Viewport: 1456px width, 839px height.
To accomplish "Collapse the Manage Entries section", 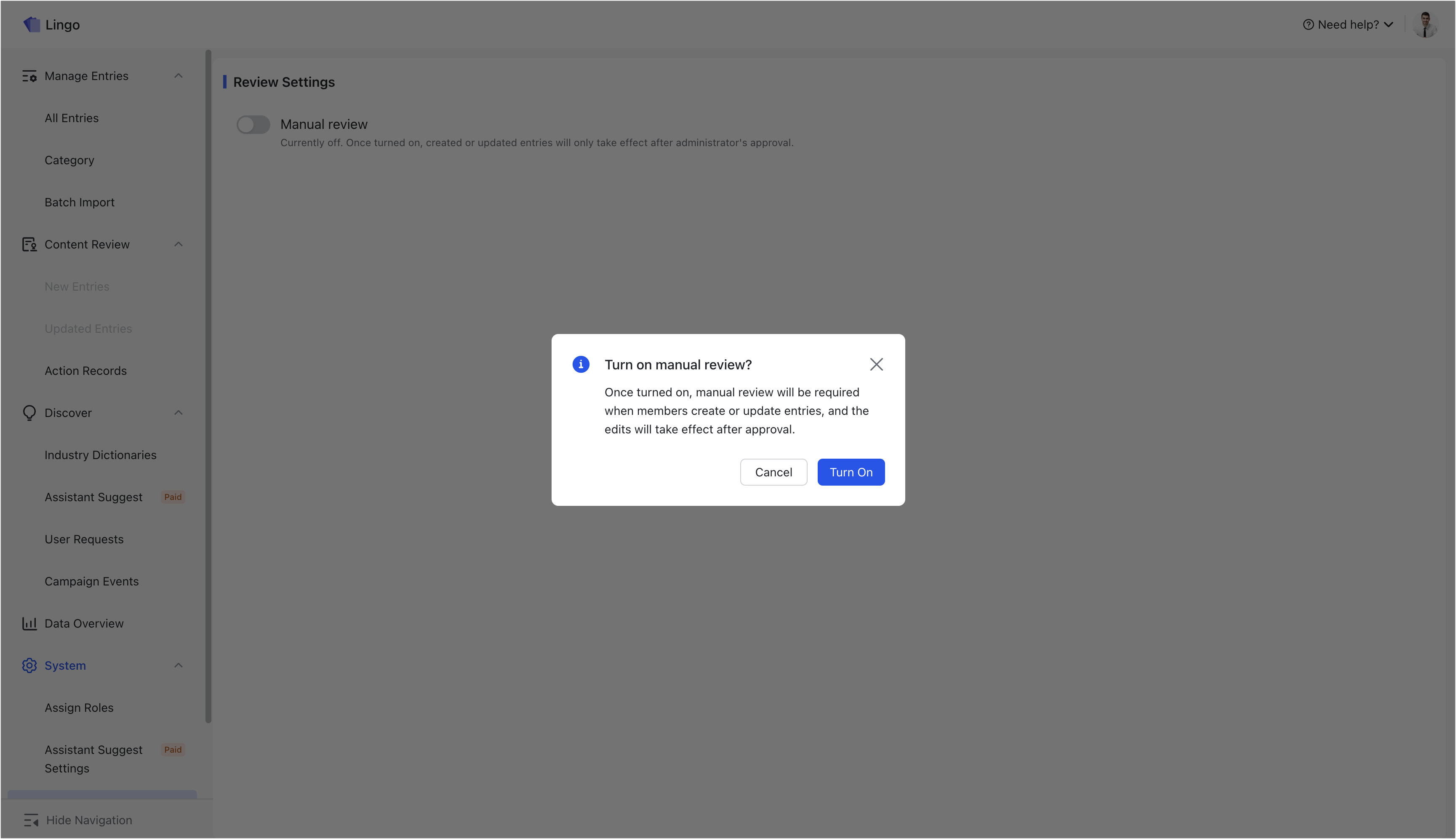I will [x=178, y=75].
